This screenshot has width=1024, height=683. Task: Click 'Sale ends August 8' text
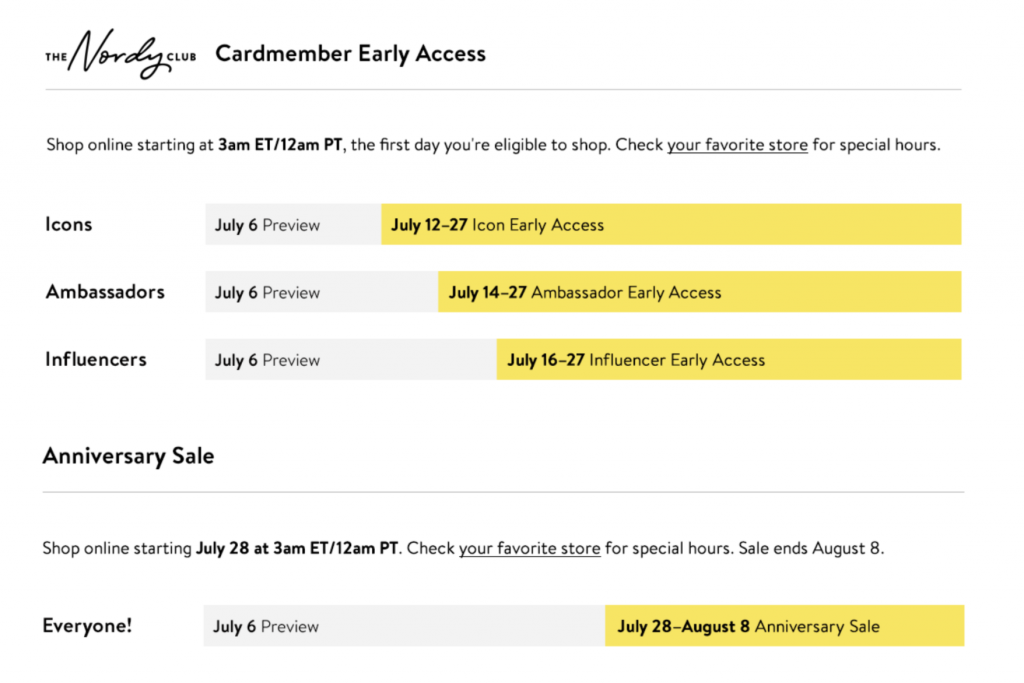point(810,548)
